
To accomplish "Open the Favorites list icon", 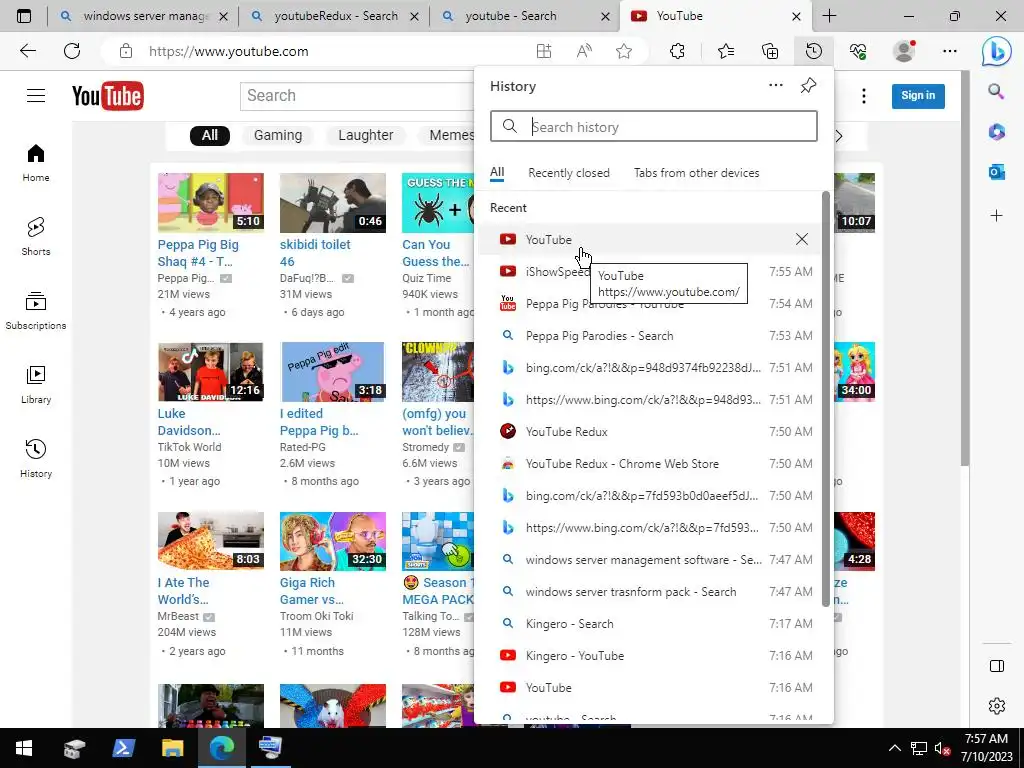I will (726, 51).
